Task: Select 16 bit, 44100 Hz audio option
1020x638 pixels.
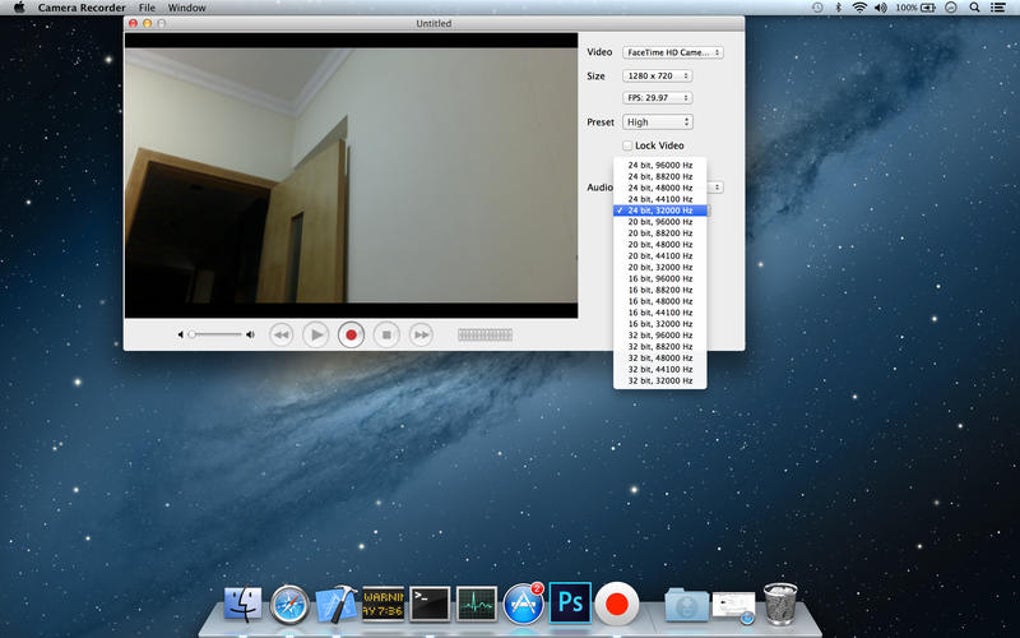Action: point(660,313)
